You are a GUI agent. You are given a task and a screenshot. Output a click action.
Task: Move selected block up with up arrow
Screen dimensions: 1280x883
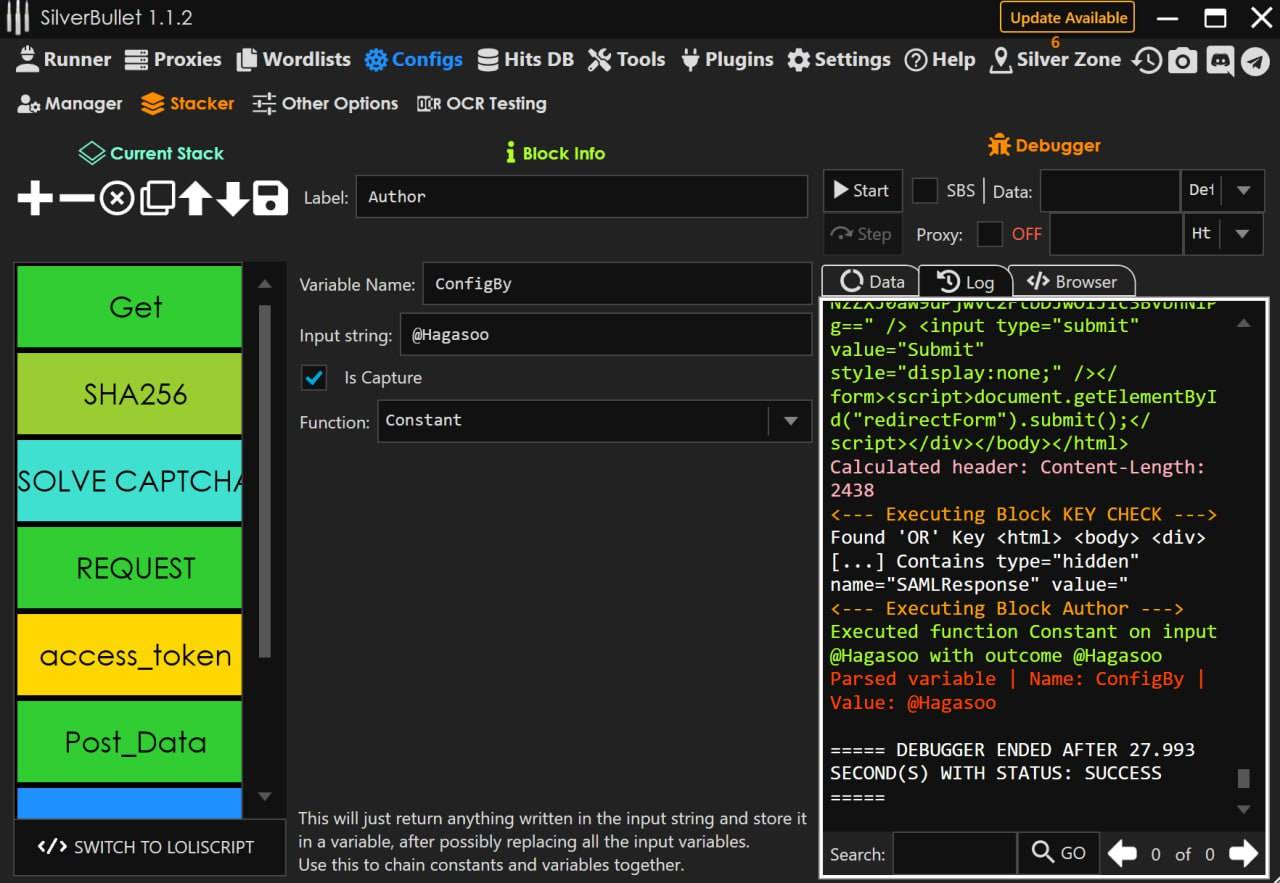194,198
